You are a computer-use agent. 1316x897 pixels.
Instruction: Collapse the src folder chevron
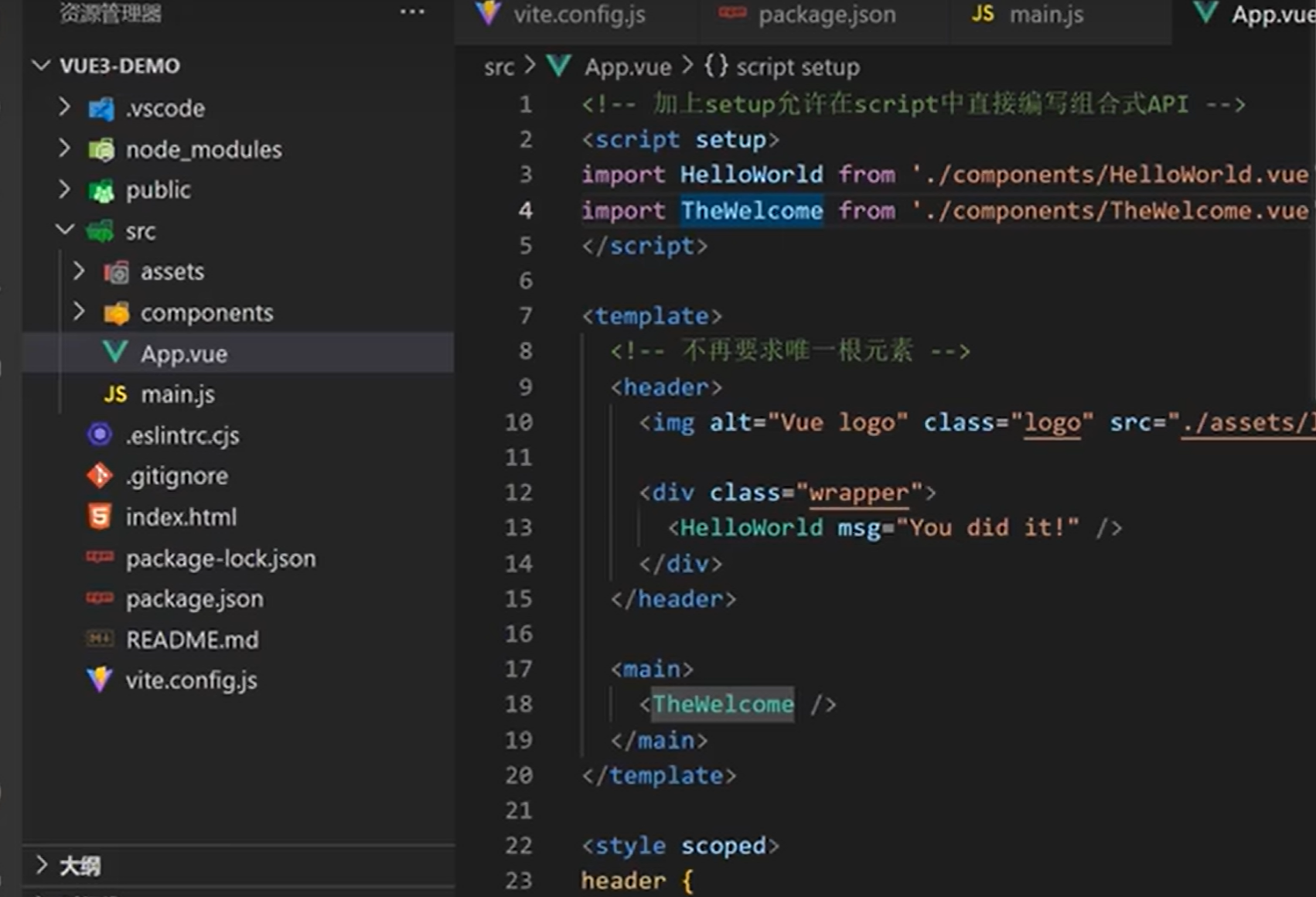tap(65, 230)
